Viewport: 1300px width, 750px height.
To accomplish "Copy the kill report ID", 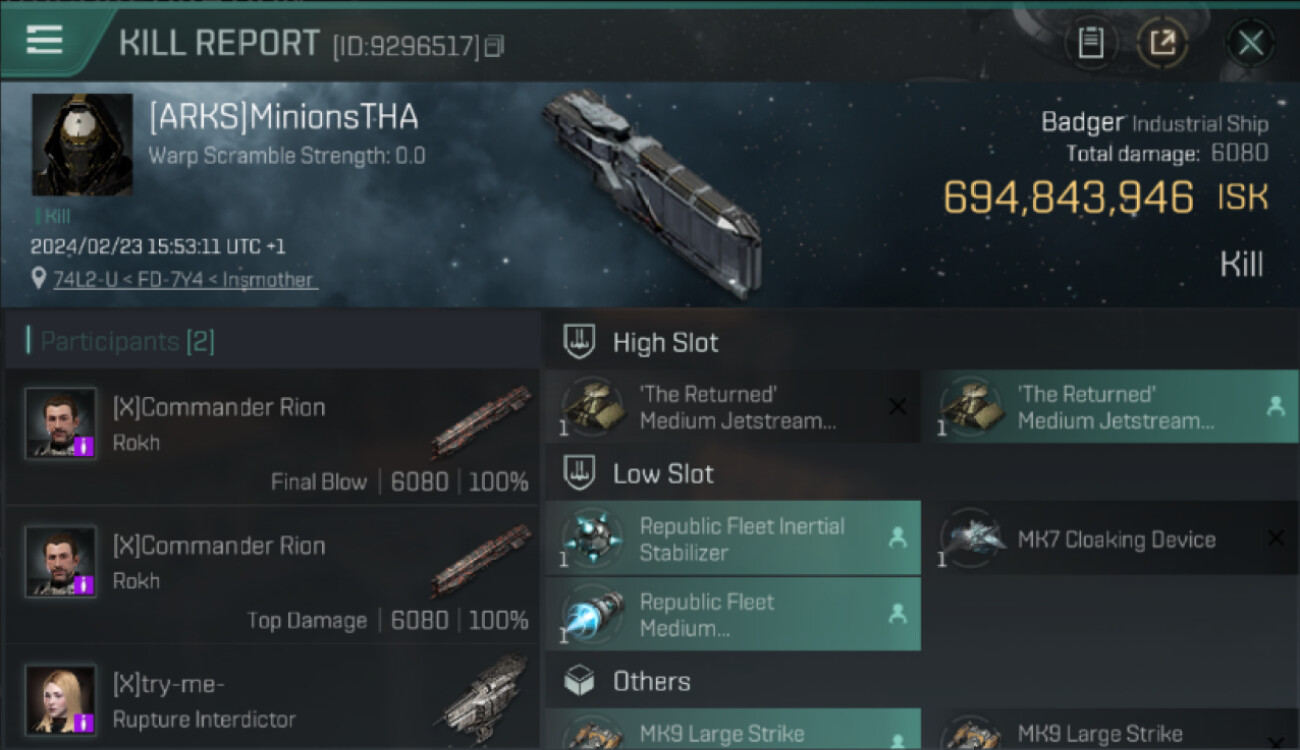I will pos(494,46).
